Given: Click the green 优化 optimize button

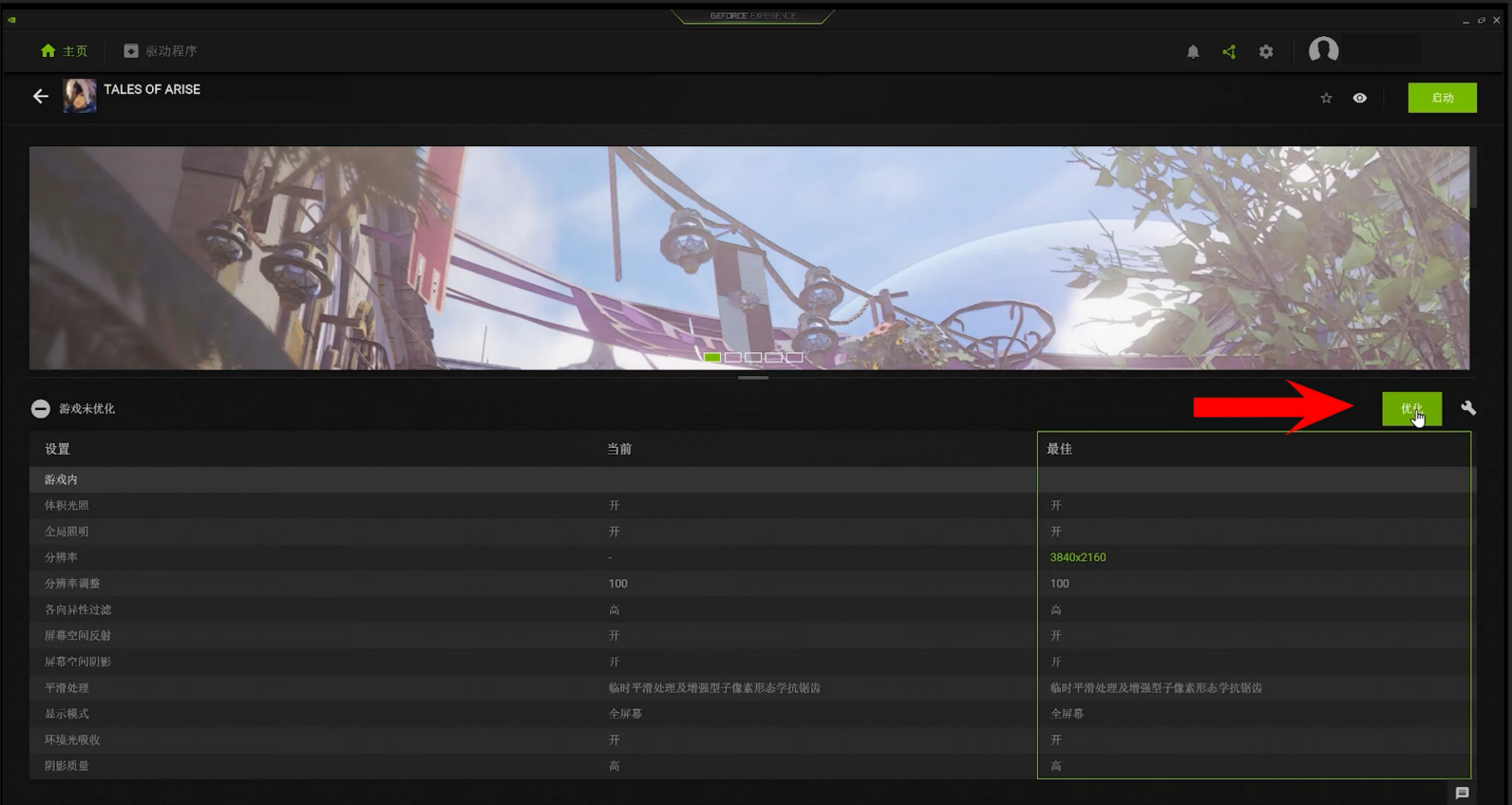Looking at the screenshot, I should pos(1411,409).
